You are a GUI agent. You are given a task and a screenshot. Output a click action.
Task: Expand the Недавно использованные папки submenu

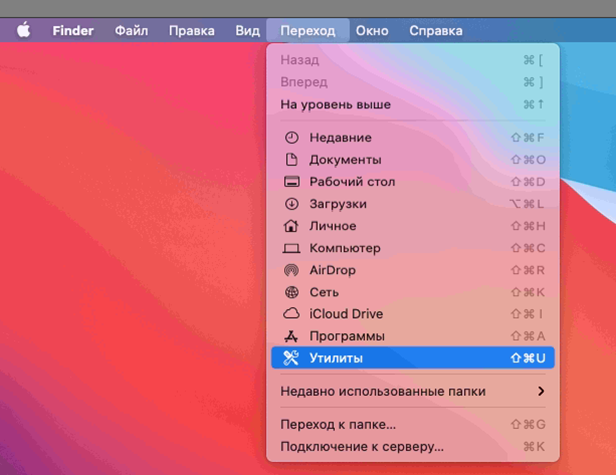[x=410, y=391]
